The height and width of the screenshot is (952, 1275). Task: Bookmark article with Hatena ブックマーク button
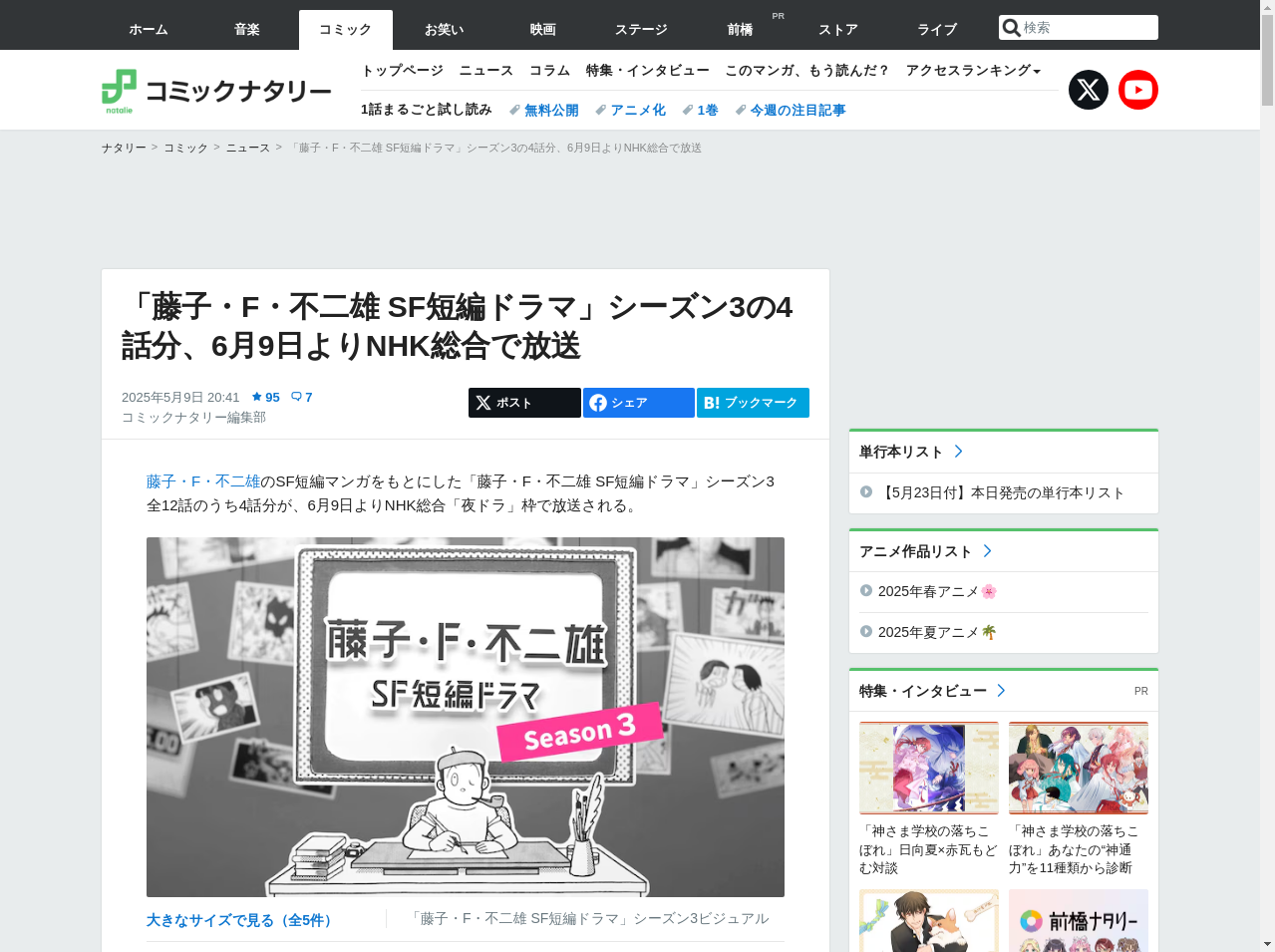(x=753, y=403)
